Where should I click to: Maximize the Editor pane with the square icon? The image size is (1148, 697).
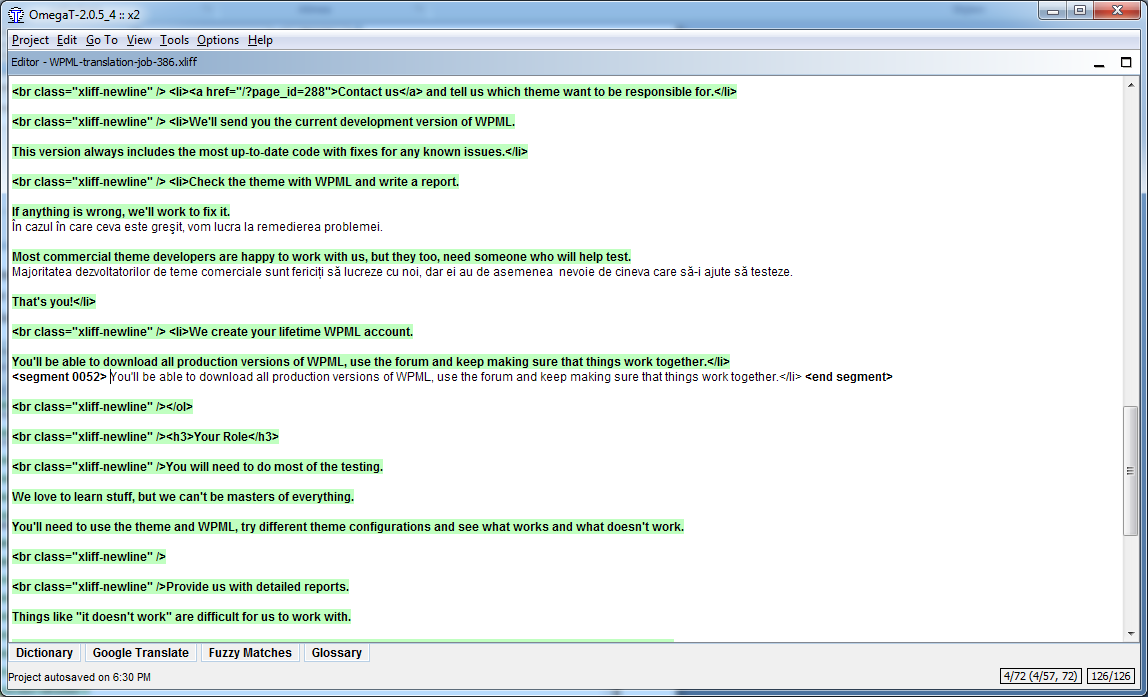[1126, 63]
